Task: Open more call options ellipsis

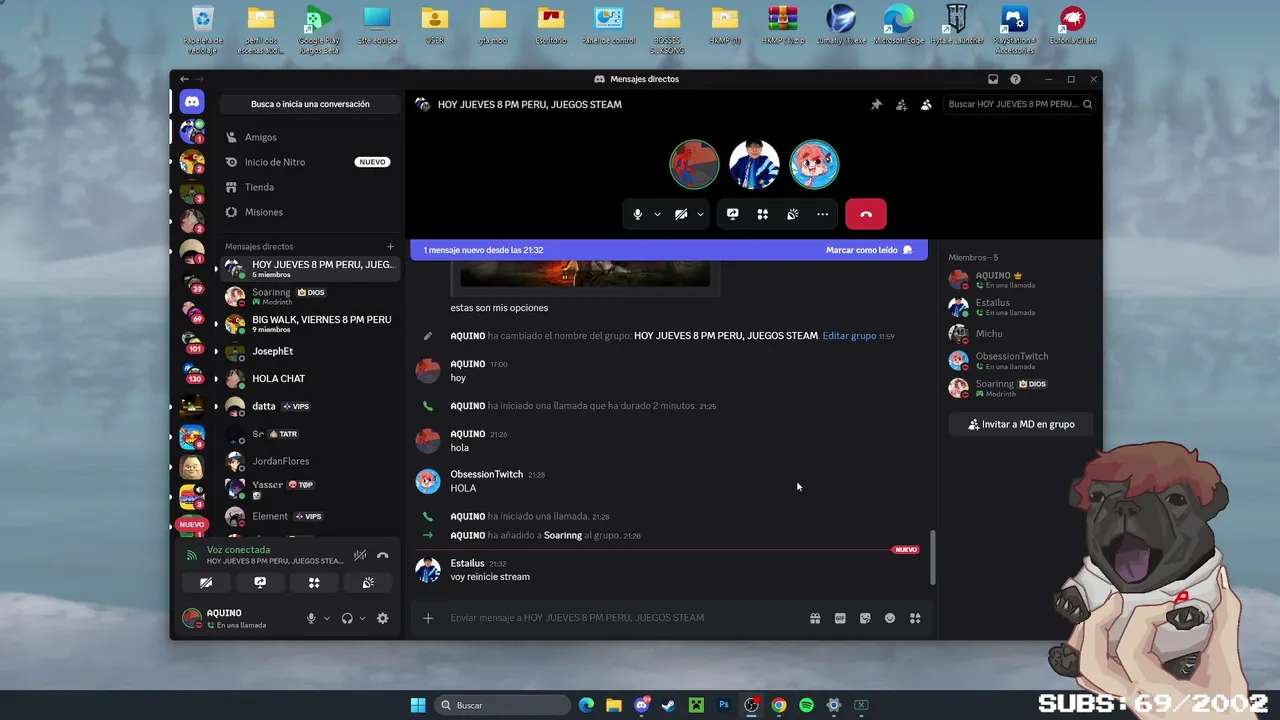Action: 822,214
